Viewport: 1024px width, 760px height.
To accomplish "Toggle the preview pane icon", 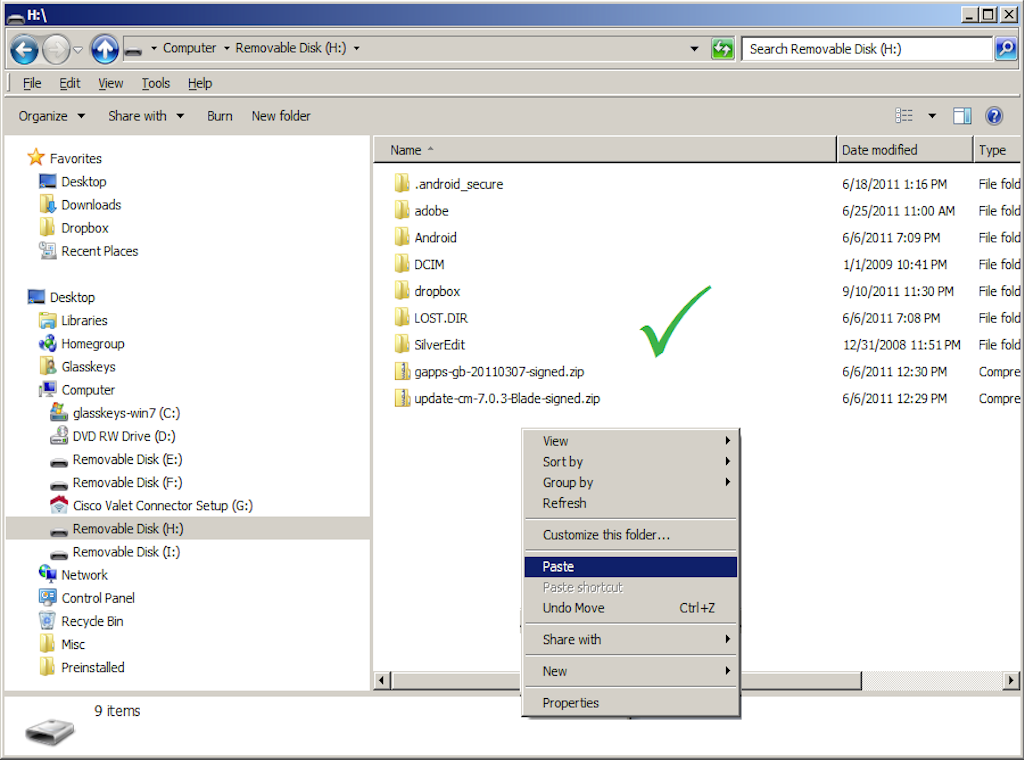I will click(x=962, y=116).
